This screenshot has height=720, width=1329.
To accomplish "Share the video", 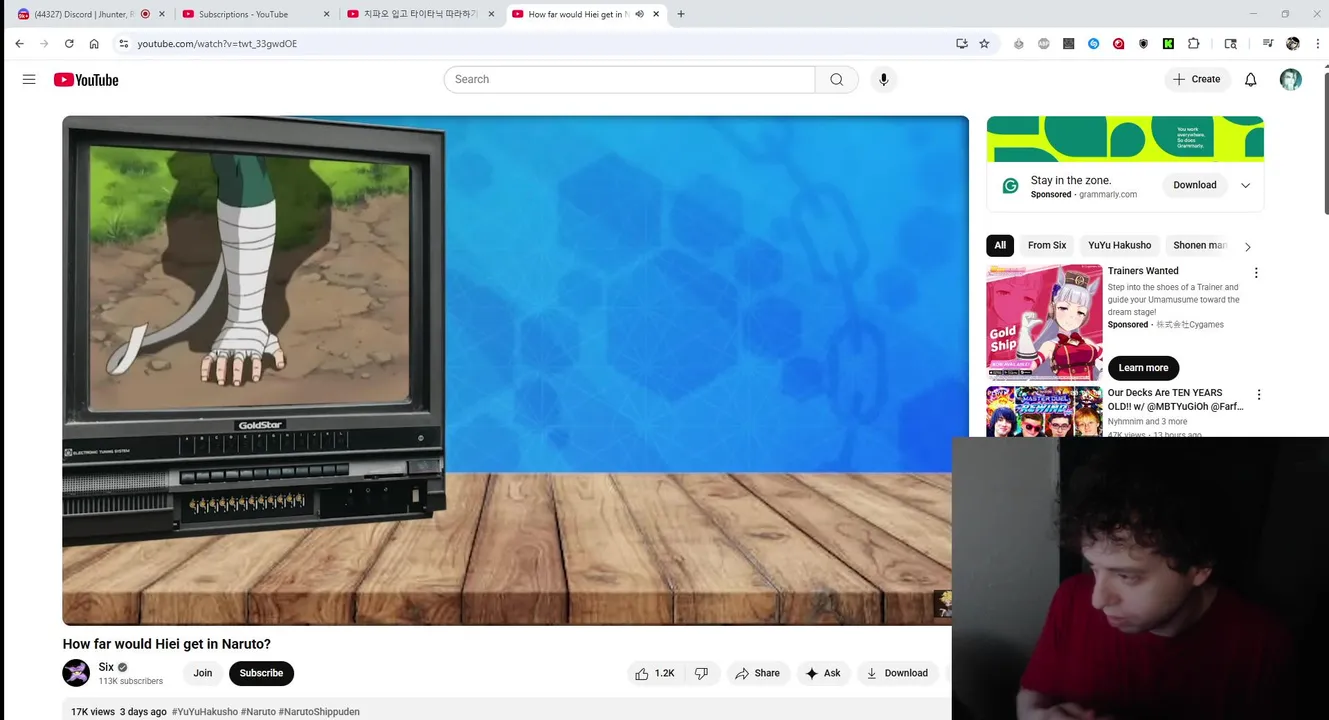I will tap(757, 673).
